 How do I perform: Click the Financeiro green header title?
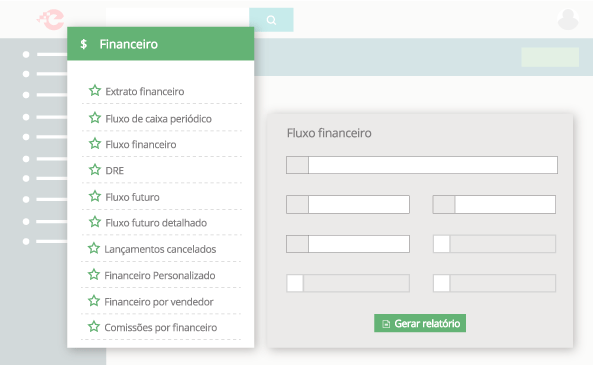pyautogui.click(x=129, y=44)
